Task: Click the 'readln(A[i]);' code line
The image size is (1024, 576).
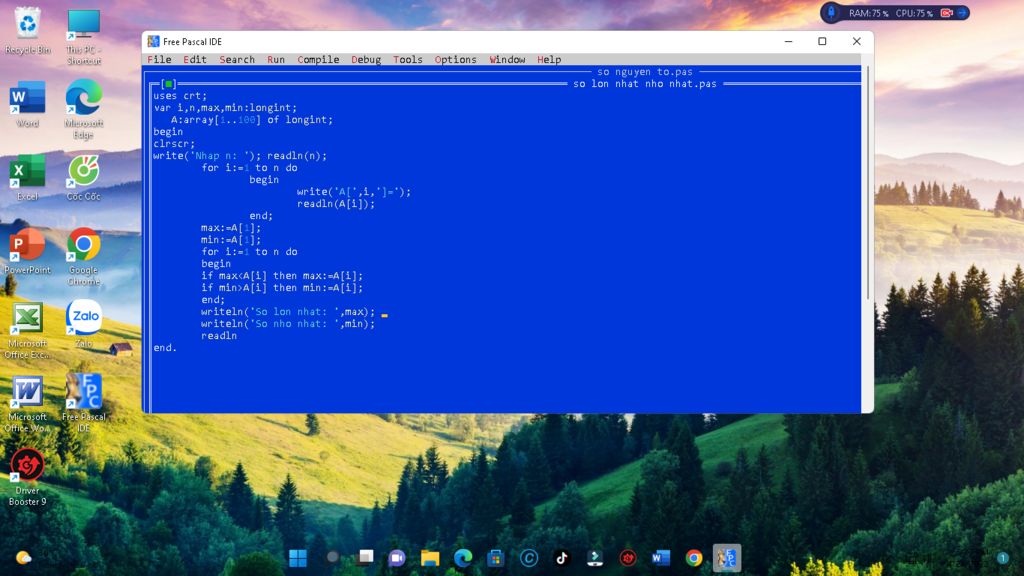Action: 336,204
